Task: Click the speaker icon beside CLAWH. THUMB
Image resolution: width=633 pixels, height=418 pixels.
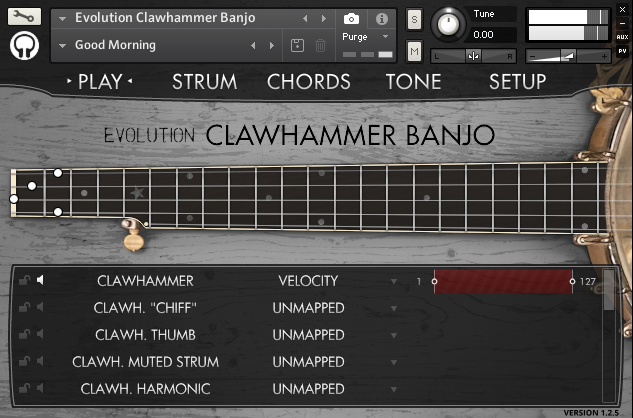Action: pyautogui.click(x=40, y=334)
